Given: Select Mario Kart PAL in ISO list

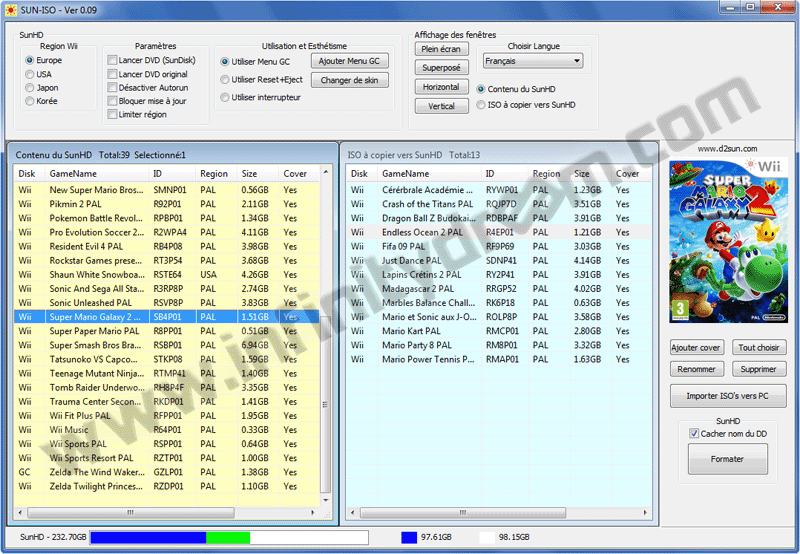Looking at the screenshot, I should 498,331.
